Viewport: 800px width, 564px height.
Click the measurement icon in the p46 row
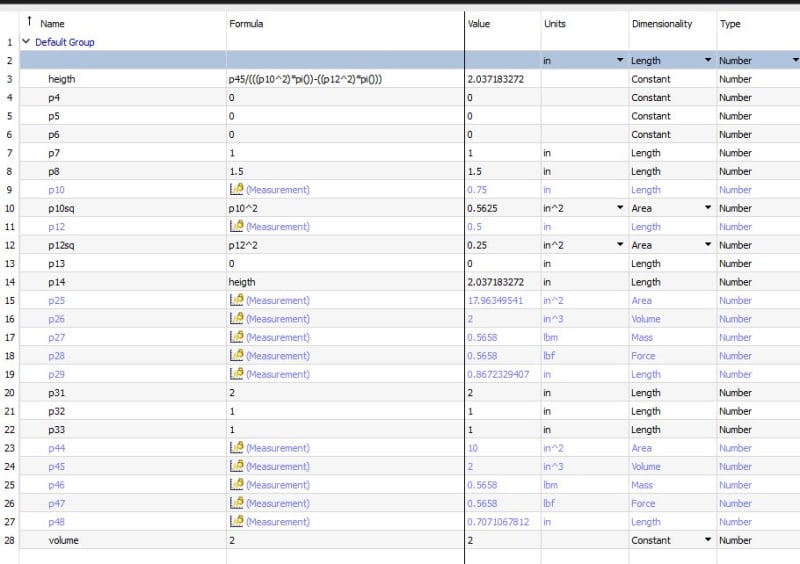[236, 484]
